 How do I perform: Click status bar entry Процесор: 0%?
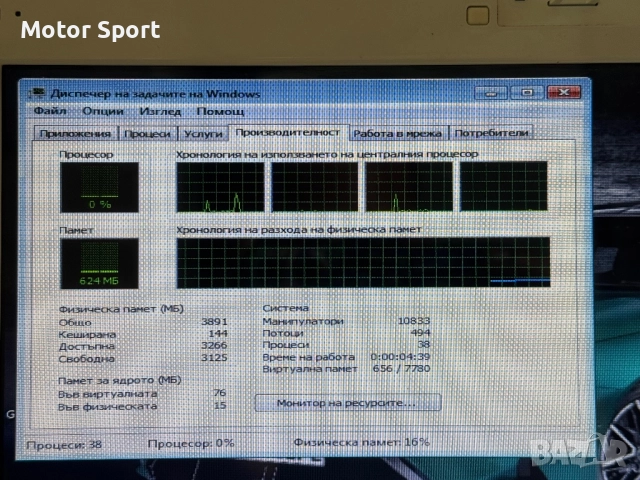coord(191,443)
